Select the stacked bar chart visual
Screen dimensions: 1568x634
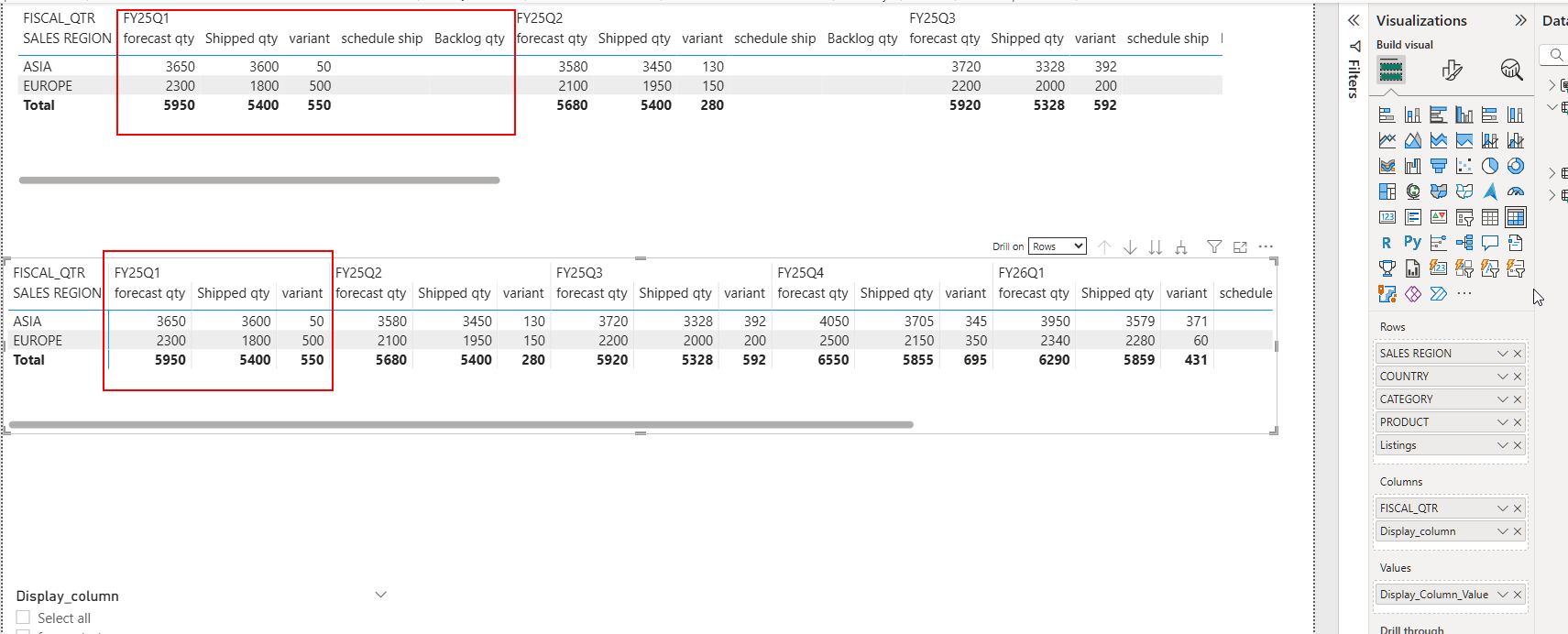[1387, 115]
